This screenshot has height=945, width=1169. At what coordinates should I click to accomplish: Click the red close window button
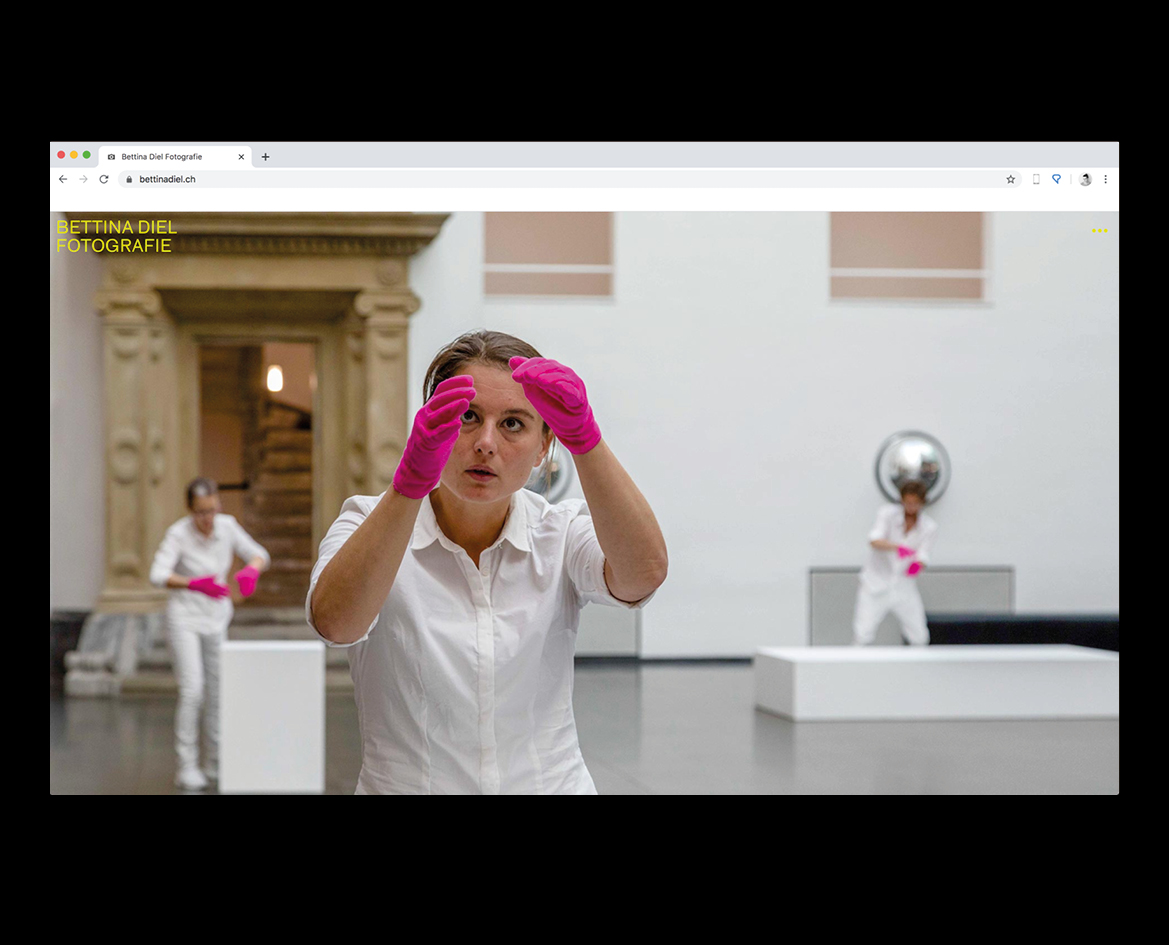click(x=61, y=155)
